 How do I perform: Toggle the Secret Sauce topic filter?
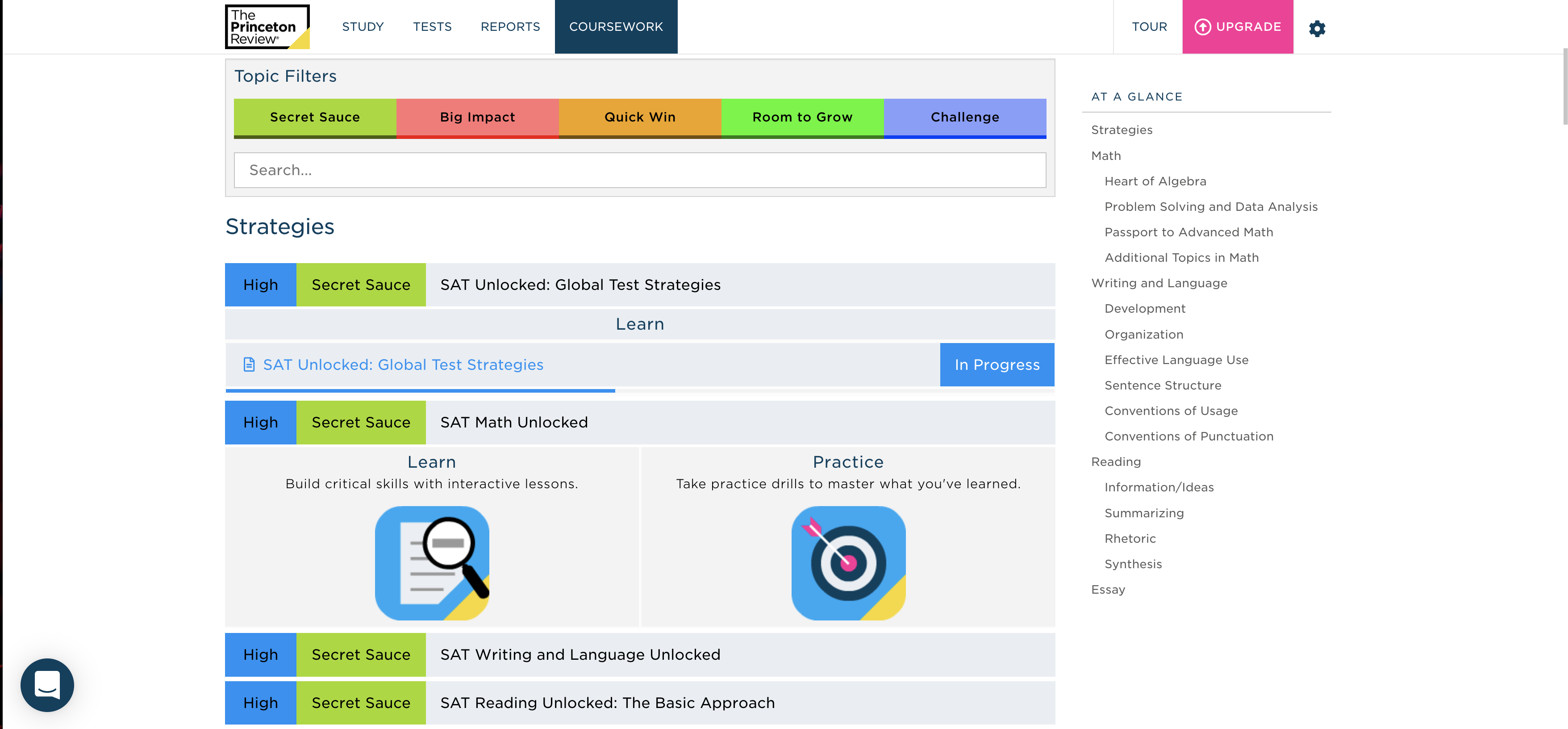(x=315, y=117)
